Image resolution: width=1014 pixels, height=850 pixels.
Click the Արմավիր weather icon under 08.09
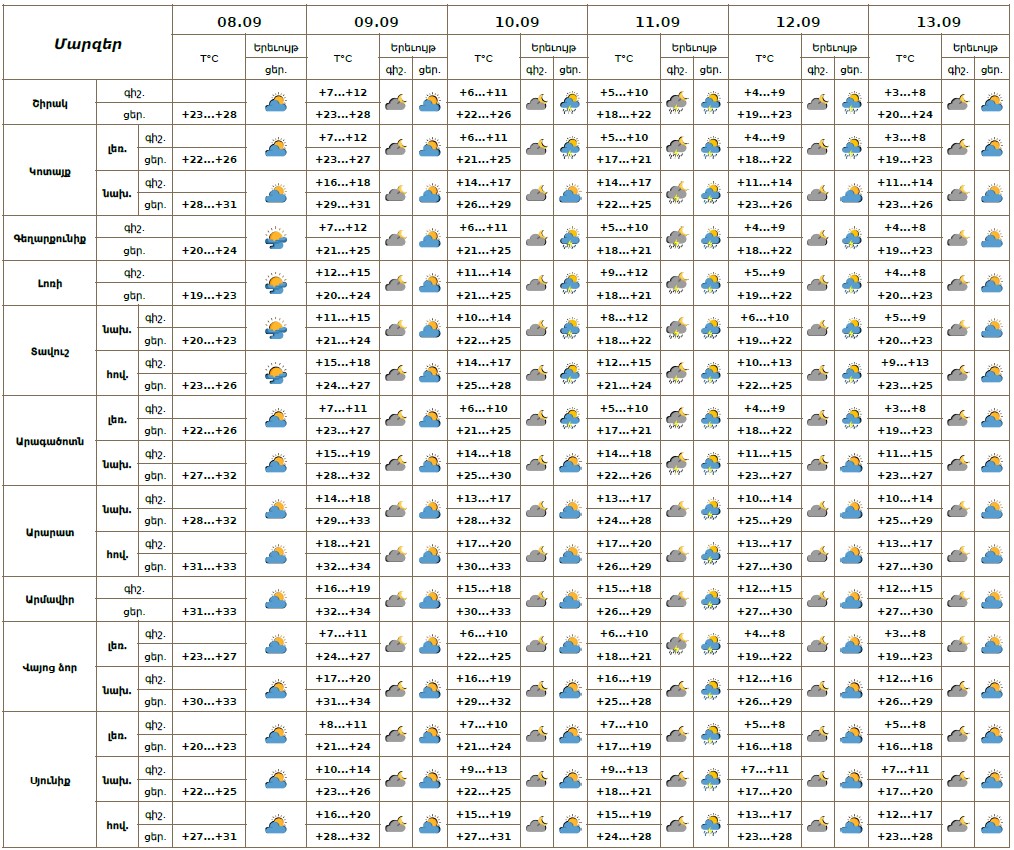click(x=276, y=599)
